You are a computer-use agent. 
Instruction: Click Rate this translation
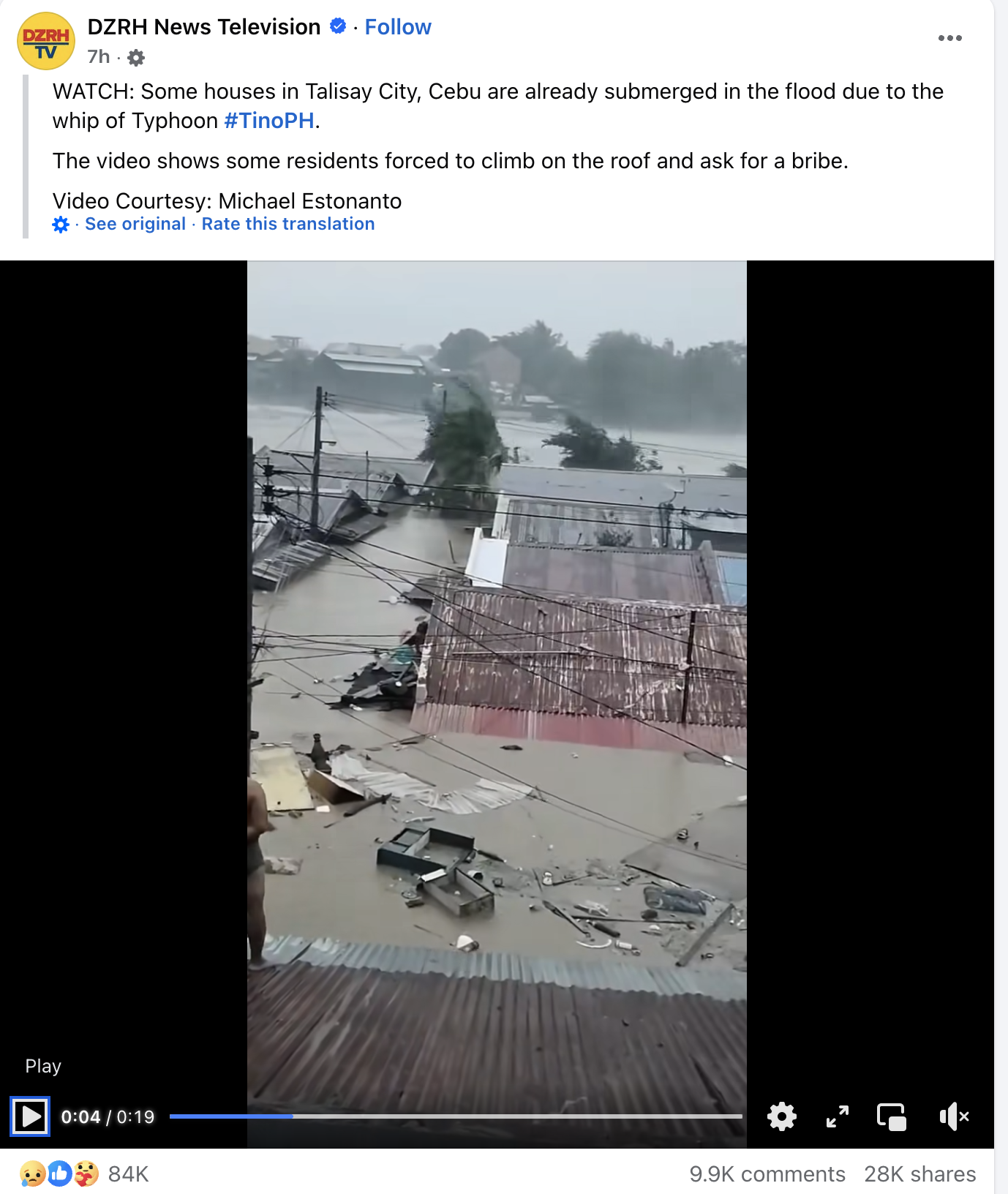click(x=288, y=224)
